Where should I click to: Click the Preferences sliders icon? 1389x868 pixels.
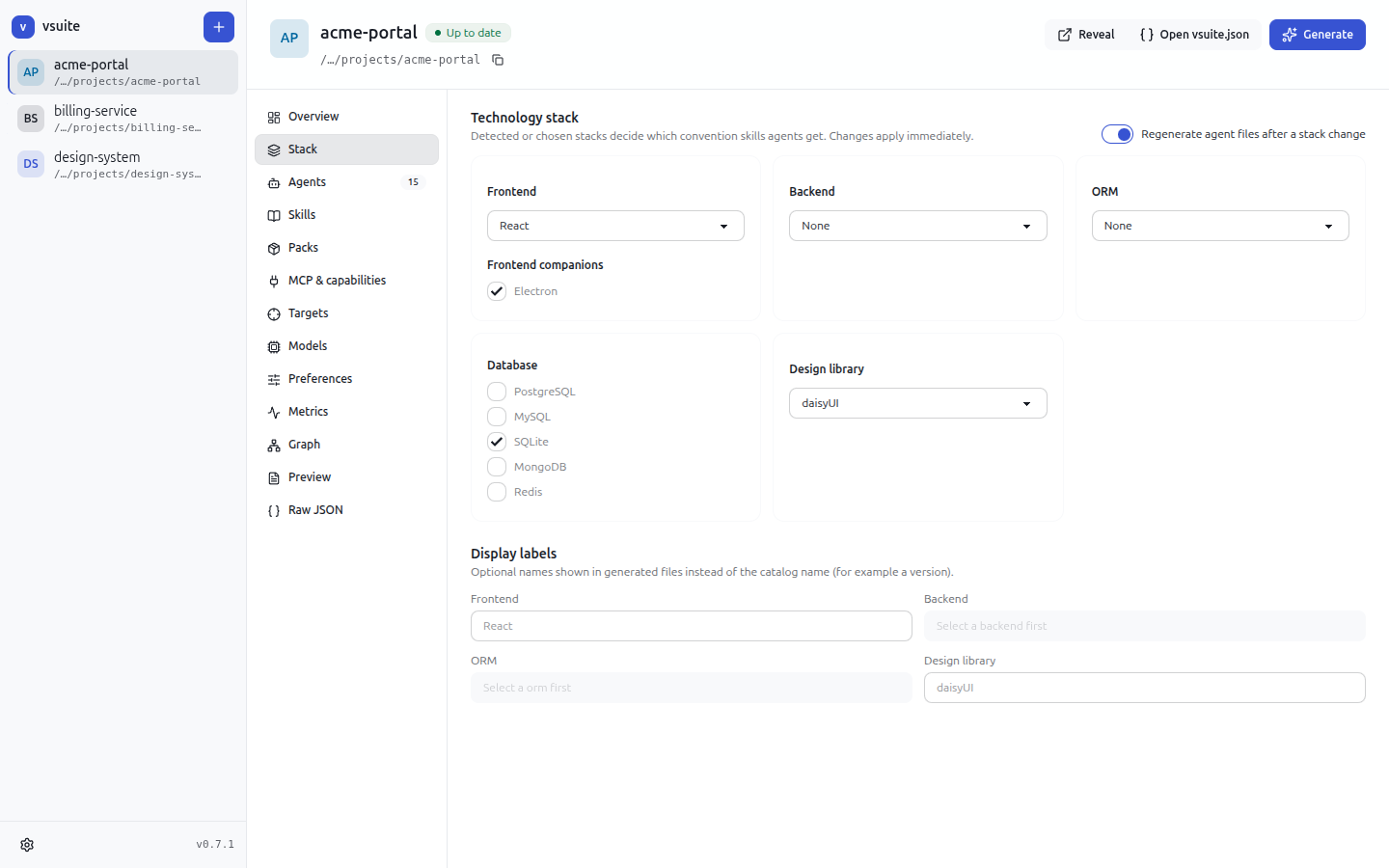274,379
